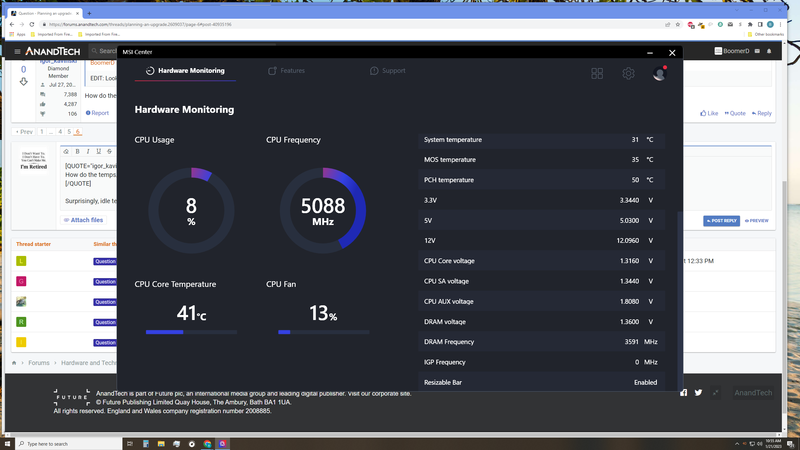
Task: Click the Report link on forum post
Action: 97,113
